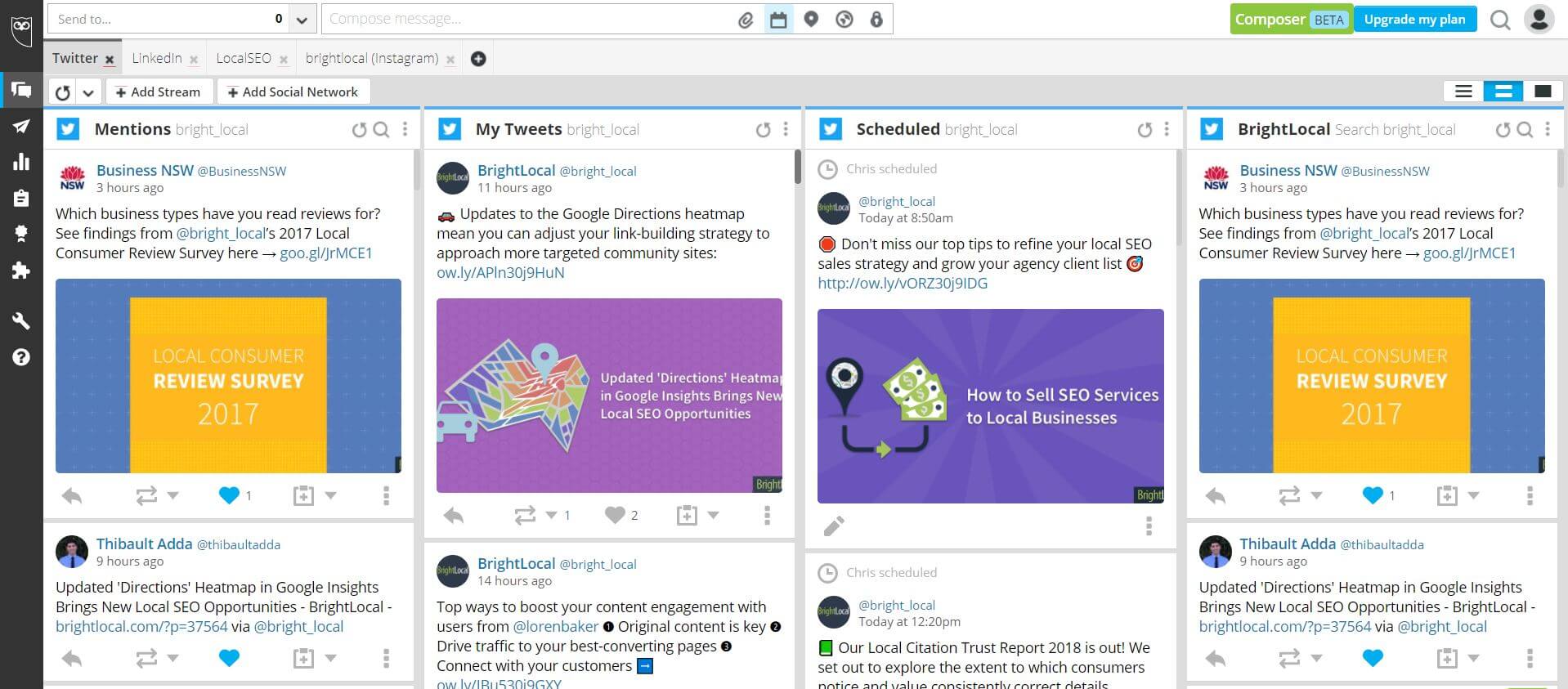Reply to Thibault Adda tweet in Mentions
The image size is (1568, 689).
72,658
